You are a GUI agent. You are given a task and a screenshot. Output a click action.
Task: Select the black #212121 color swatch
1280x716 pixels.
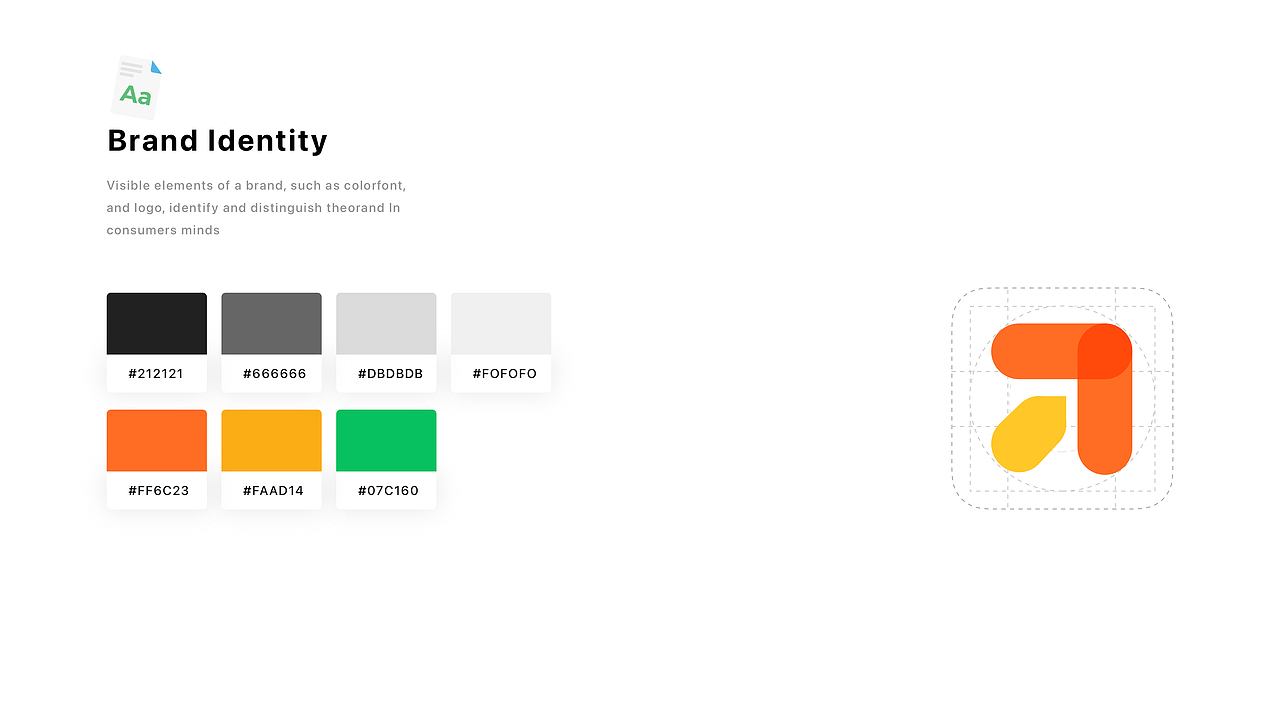coord(157,324)
